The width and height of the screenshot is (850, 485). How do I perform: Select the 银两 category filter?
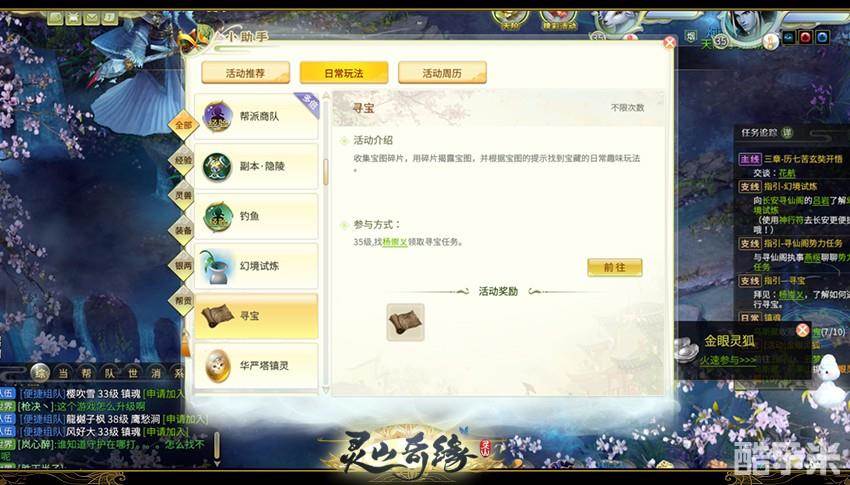coord(183,266)
